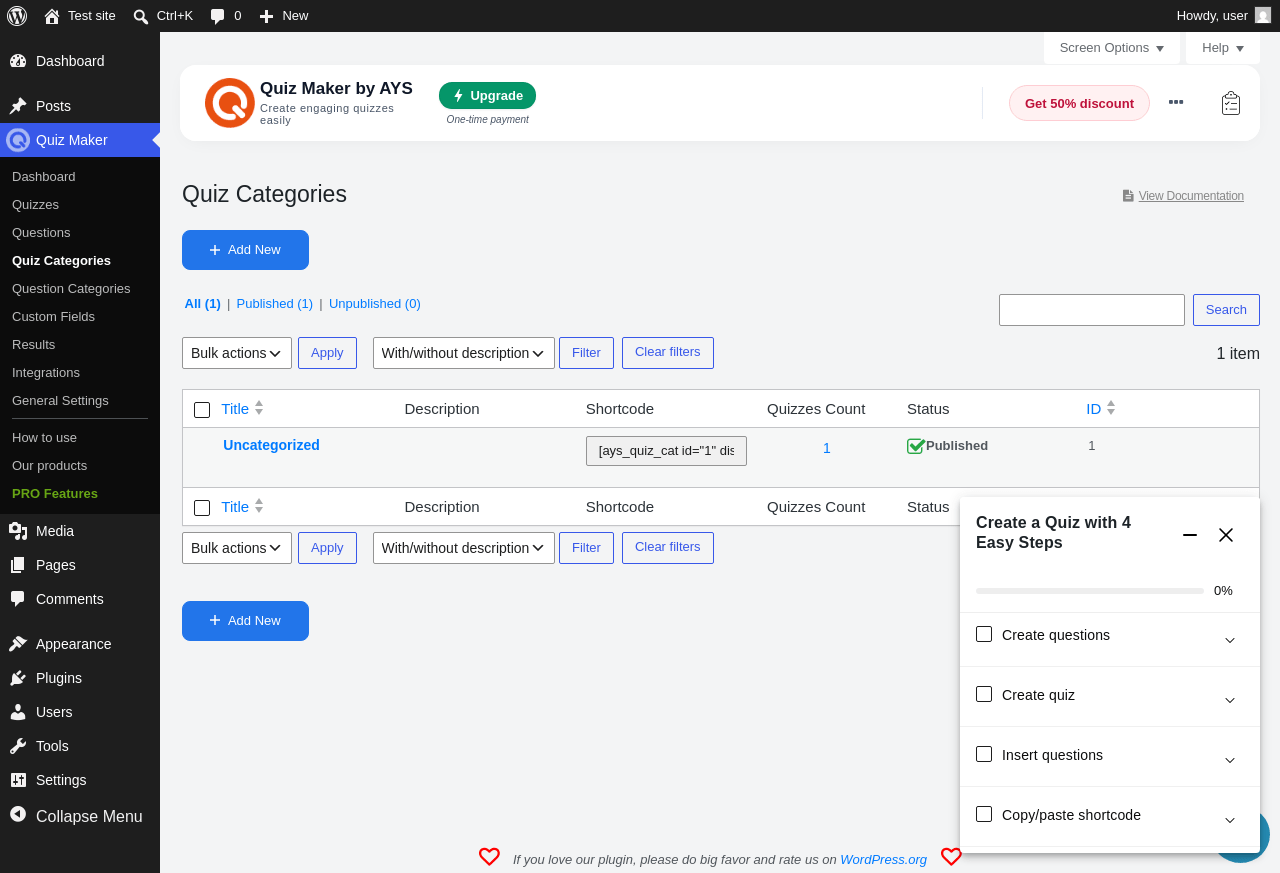The image size is (1280, 873).
Task: Tick the select-all checkbox in table footer
Action: (202, 508)
